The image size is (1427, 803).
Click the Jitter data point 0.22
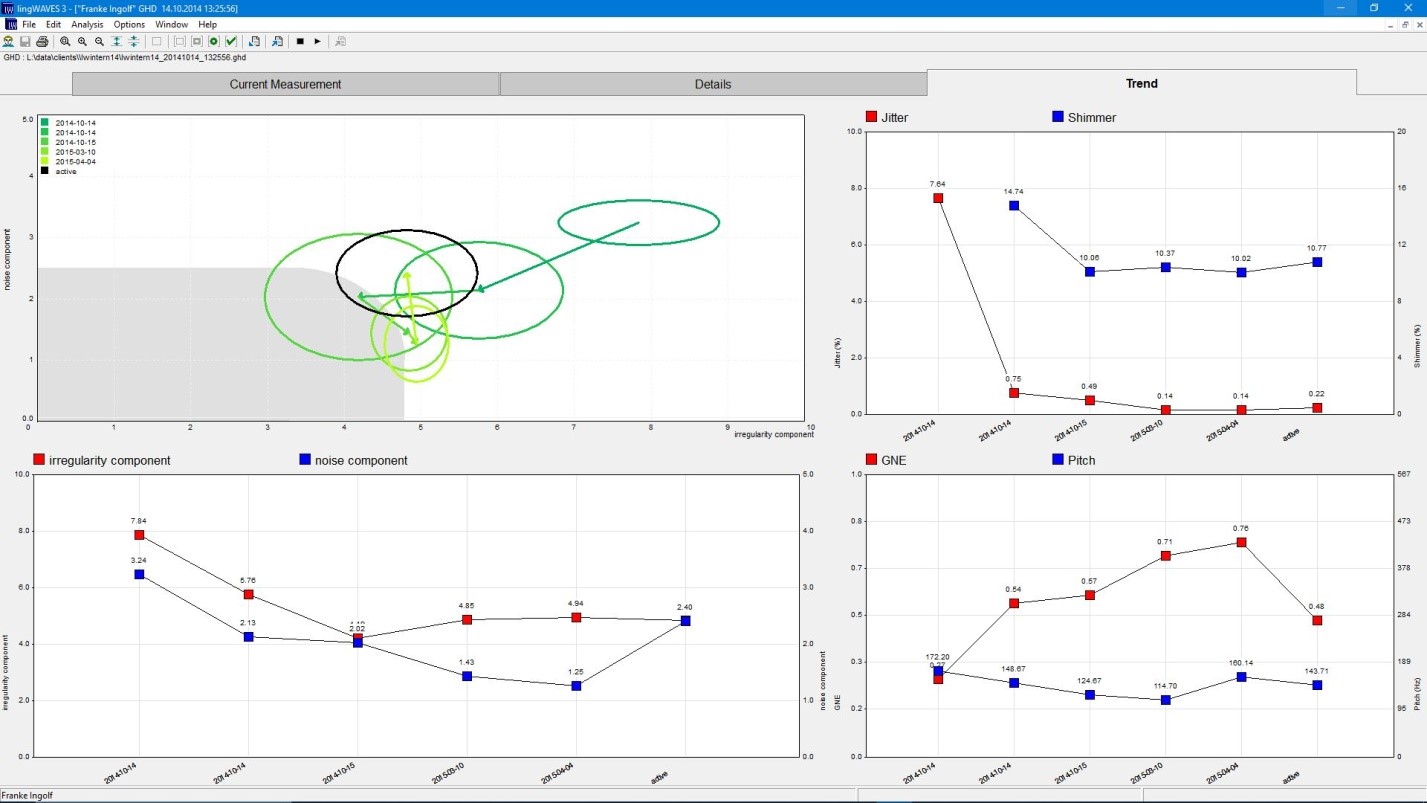[1317, 408]
